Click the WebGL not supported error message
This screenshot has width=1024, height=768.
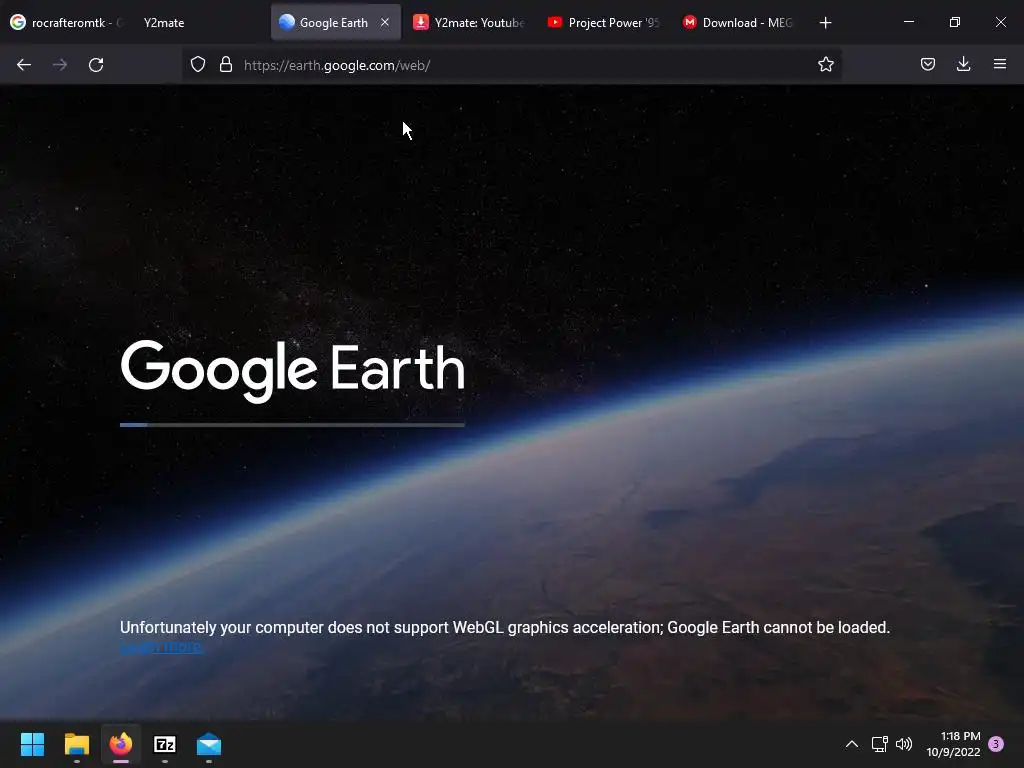[x=505, y=628]
